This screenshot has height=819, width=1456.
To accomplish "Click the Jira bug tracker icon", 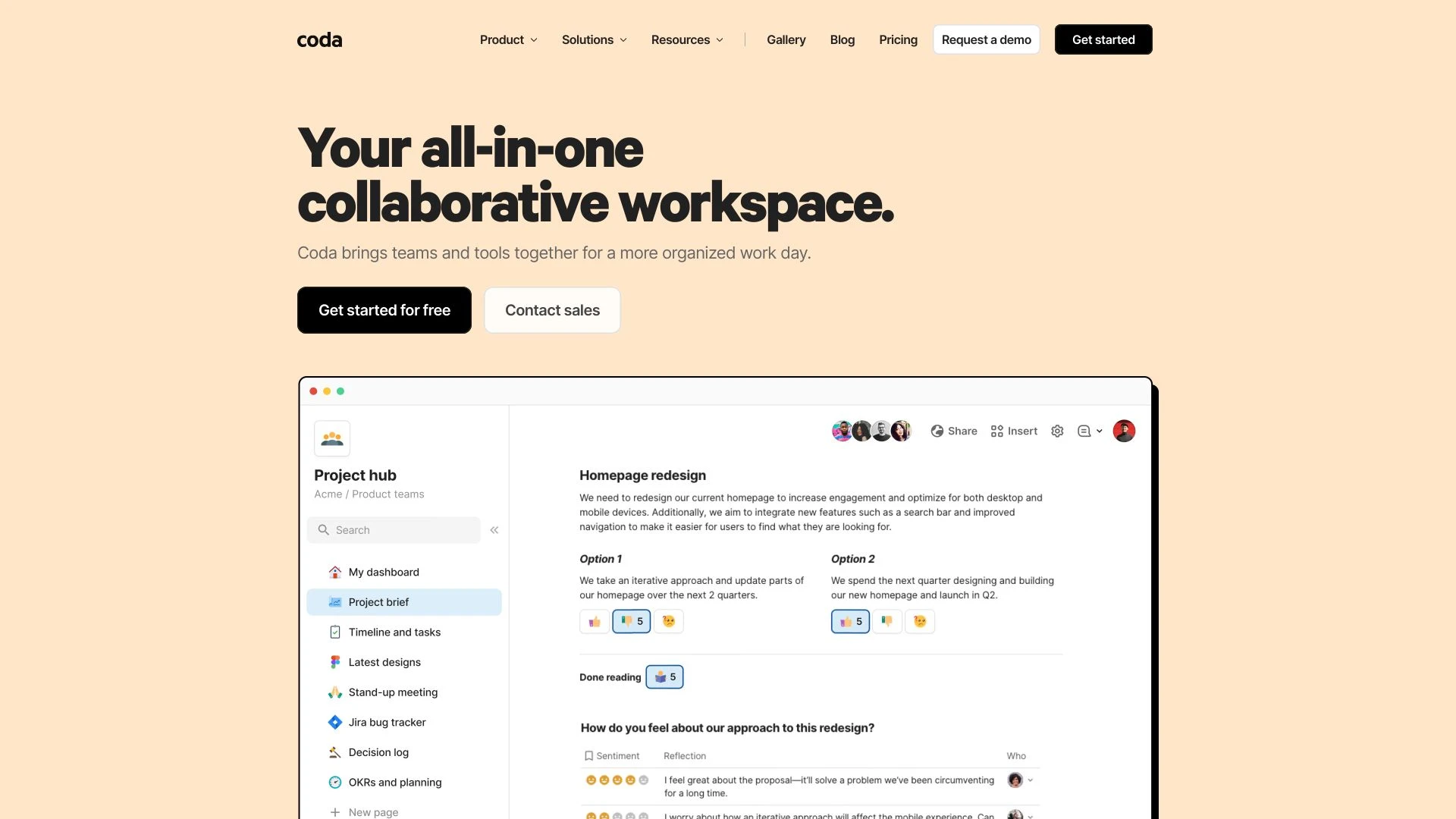I will coord(334,721).
